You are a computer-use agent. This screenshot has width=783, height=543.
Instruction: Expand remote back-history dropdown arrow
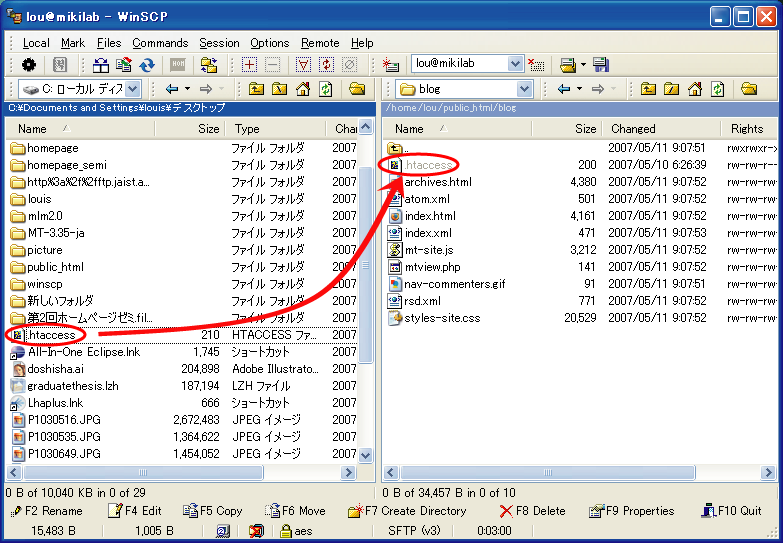click(x=579, y=89)
